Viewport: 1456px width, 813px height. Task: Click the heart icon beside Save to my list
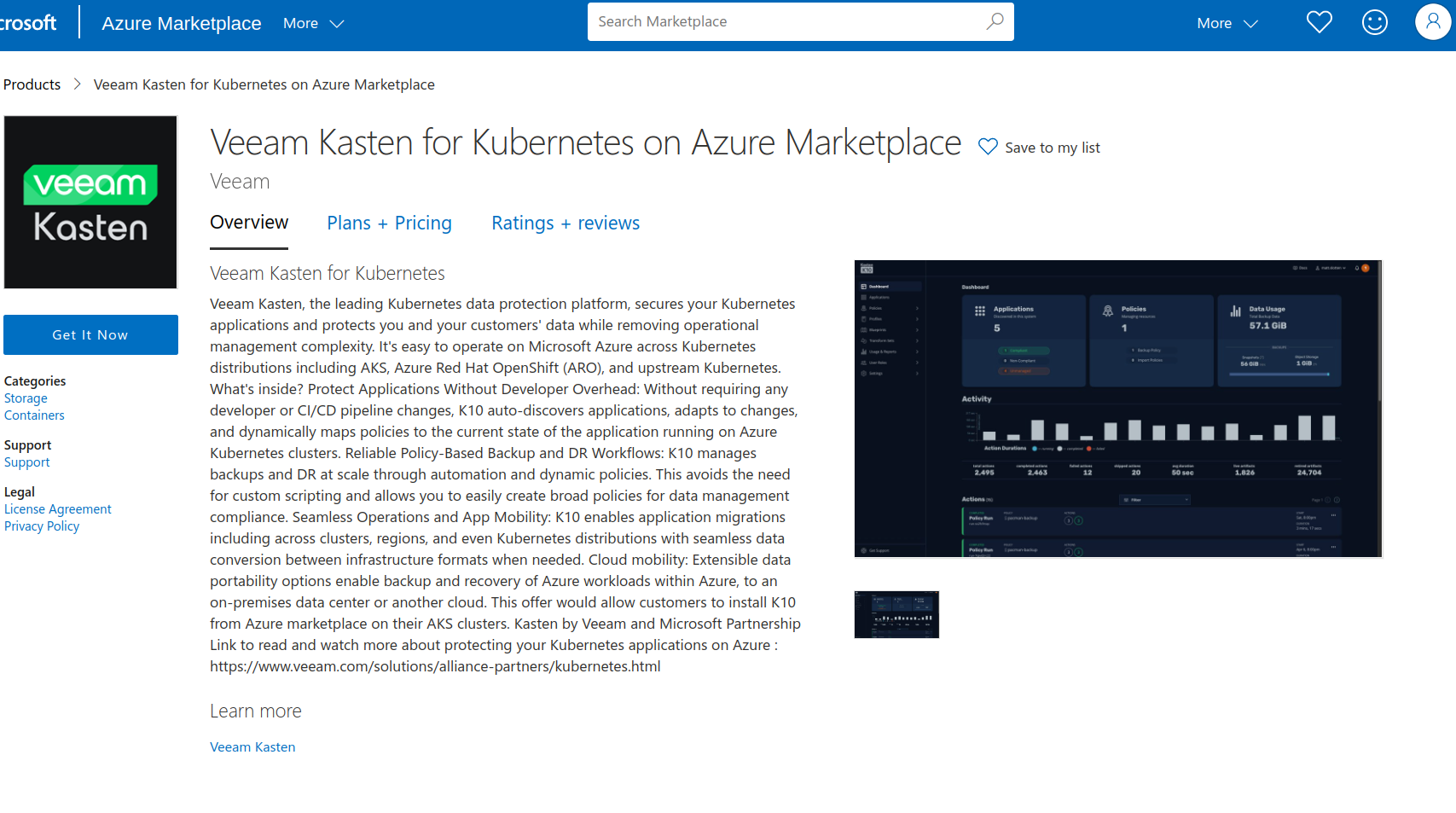tap(988, 147)
